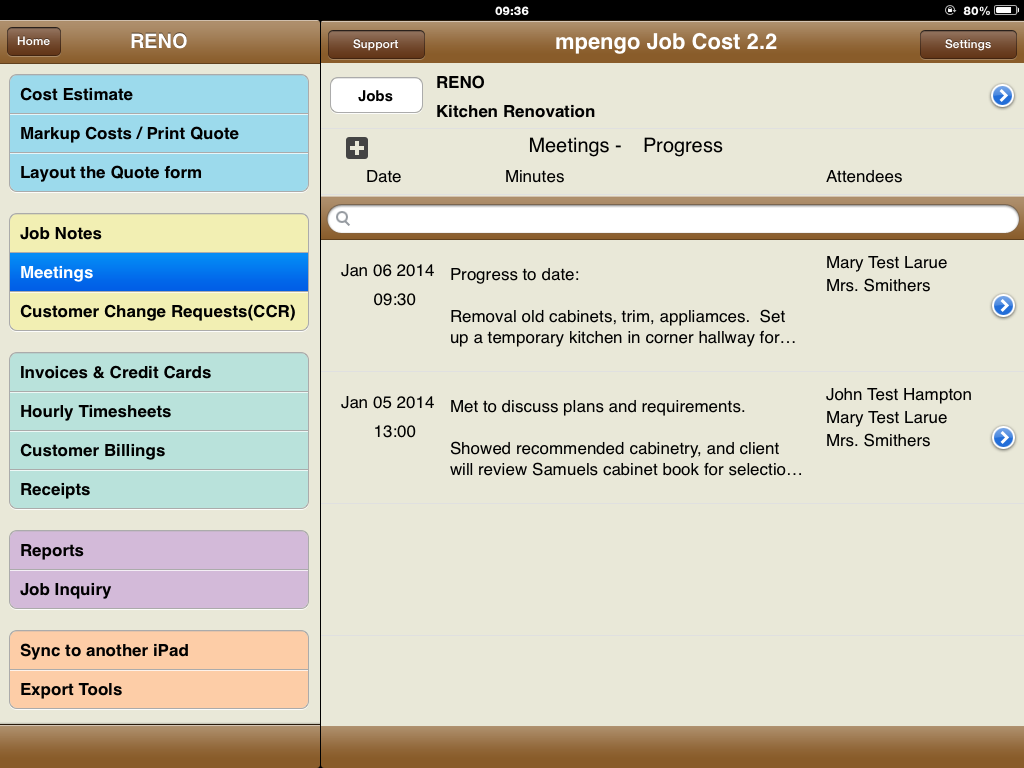Open the Jan 05 2014 meeting detail arrow
This screenshot has width=1024, height=768.
1003,438
